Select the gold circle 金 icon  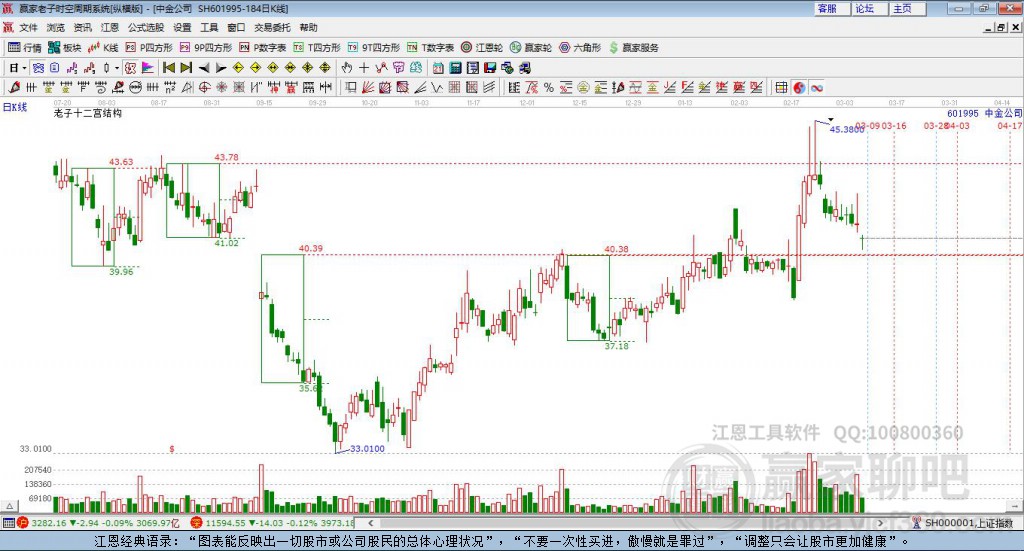click(x=583, y=87)
